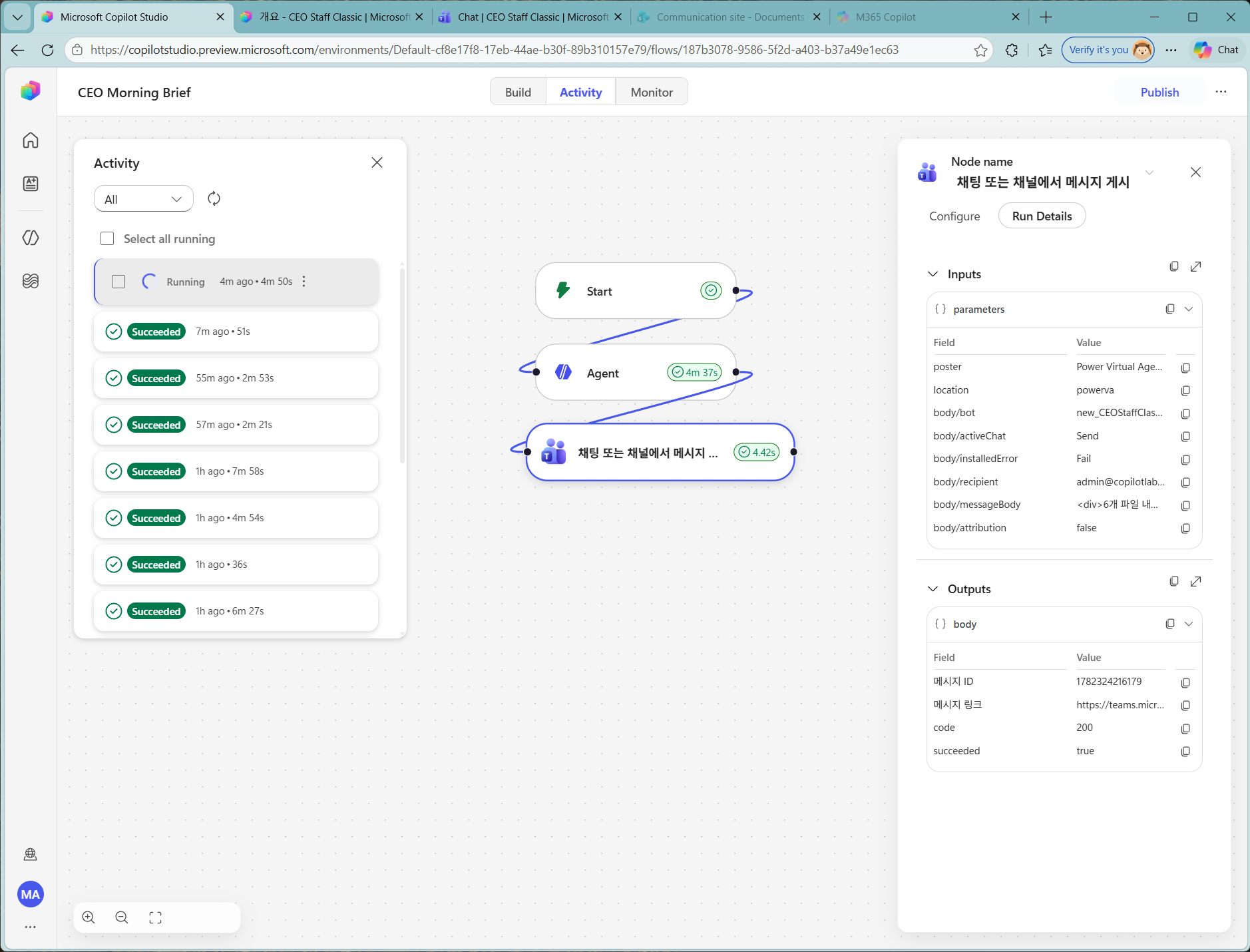
Task: Open the succeeded run lasting 7m 58s
Action: [x=236, y=471]
